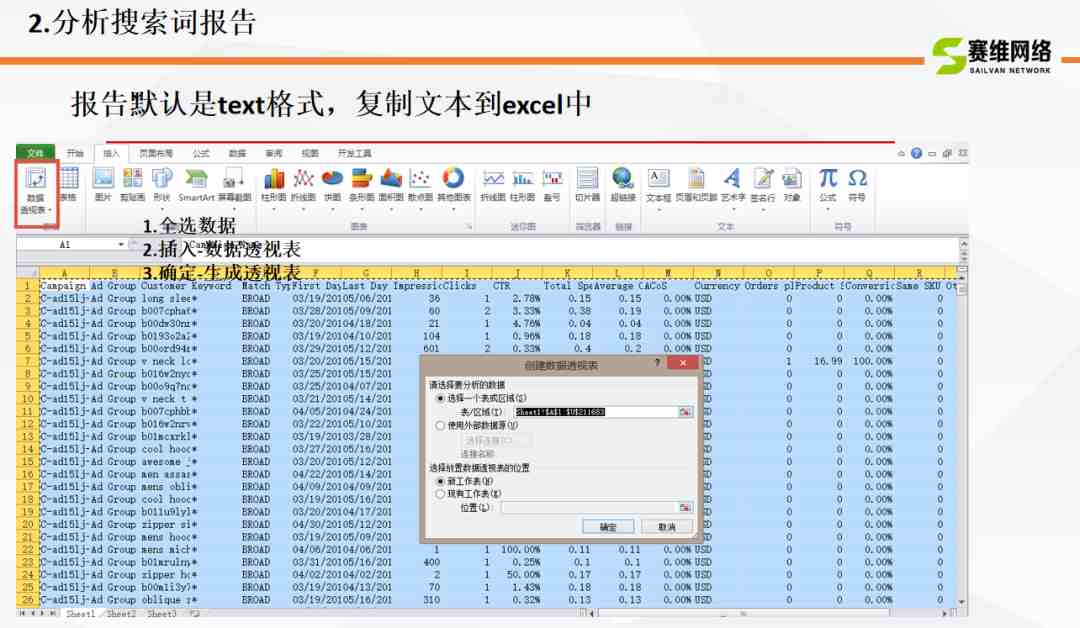Image resolution: width=1080 pixels, height=628 pixels.
Task: Switch to the 视图 View tab
Action: tap(311, 153)
